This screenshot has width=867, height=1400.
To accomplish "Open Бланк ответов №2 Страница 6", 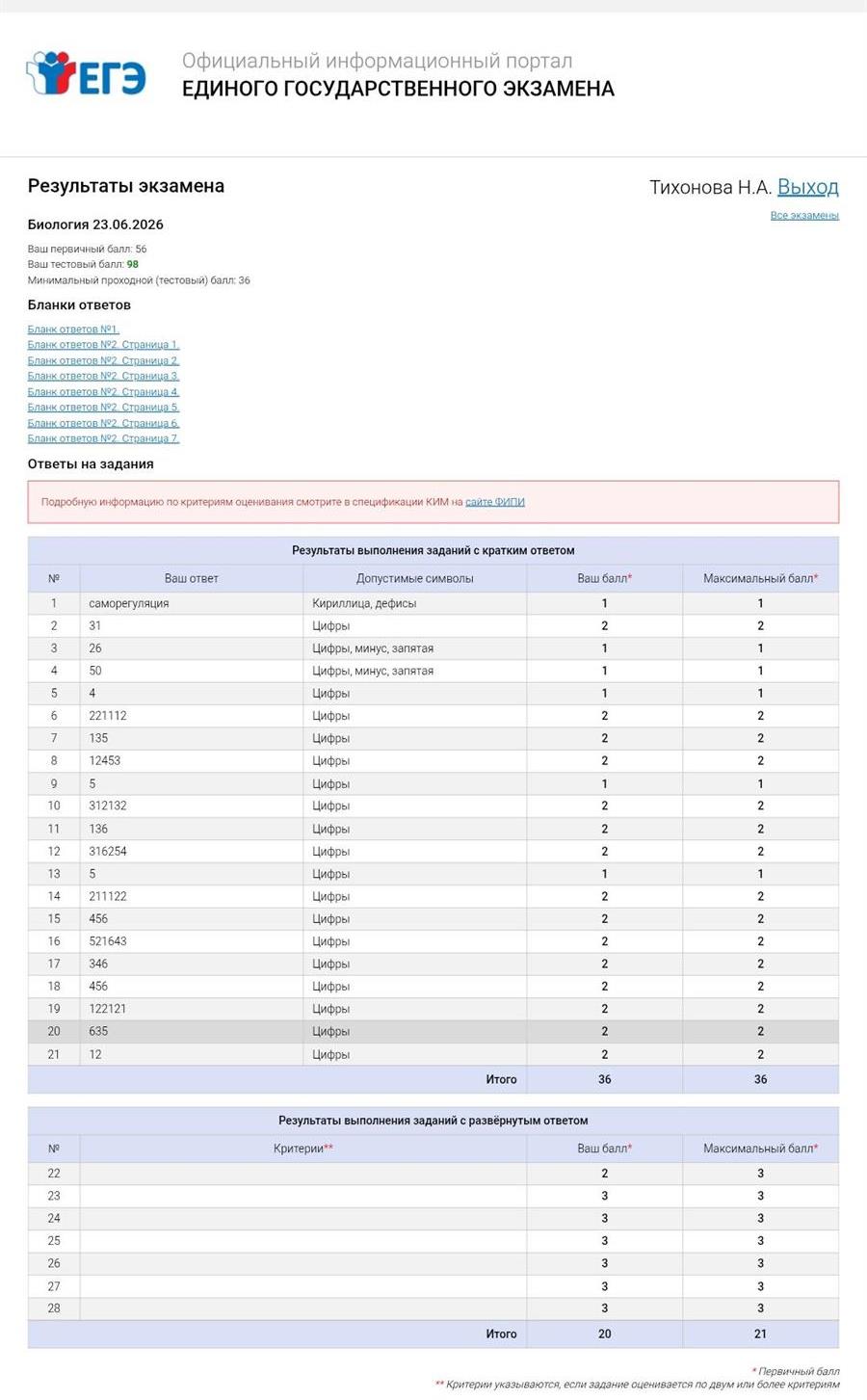I will point(103,423).
